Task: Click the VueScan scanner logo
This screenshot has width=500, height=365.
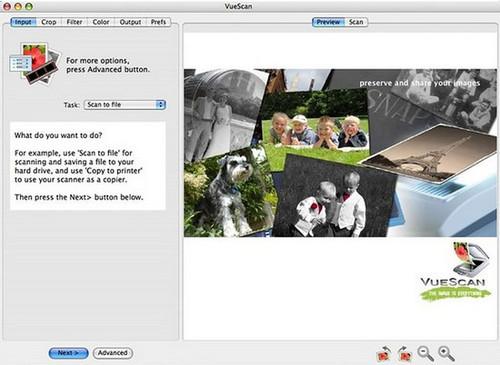Action: click(455, 271)
